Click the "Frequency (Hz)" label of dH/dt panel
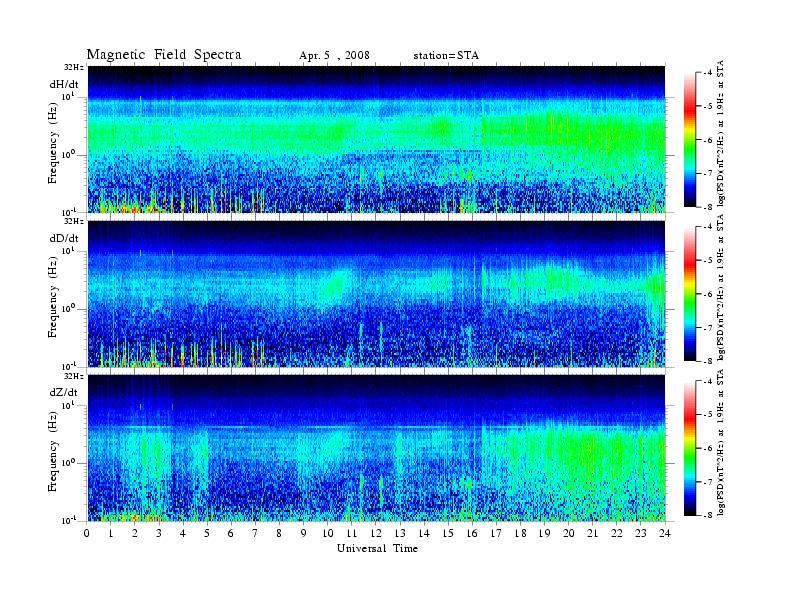Screen dimensions: 792x612 [x=53, y=143]
